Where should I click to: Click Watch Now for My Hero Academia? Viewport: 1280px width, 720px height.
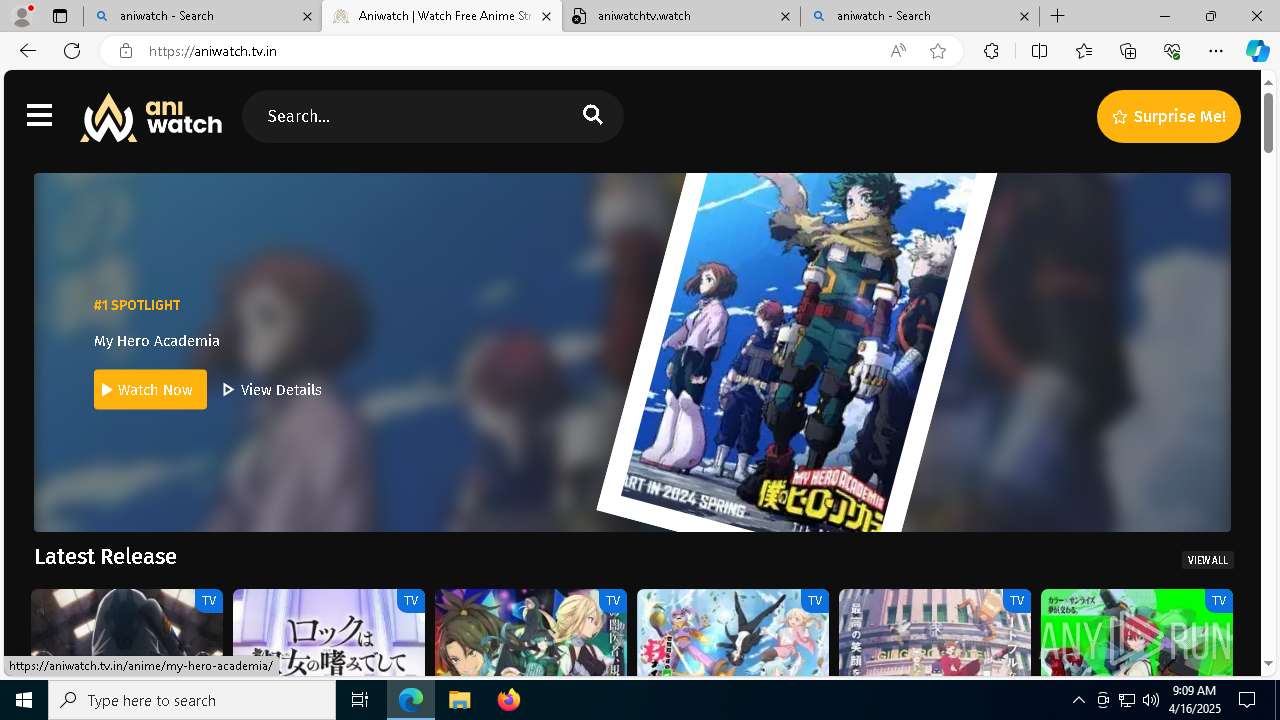(150, 390)
